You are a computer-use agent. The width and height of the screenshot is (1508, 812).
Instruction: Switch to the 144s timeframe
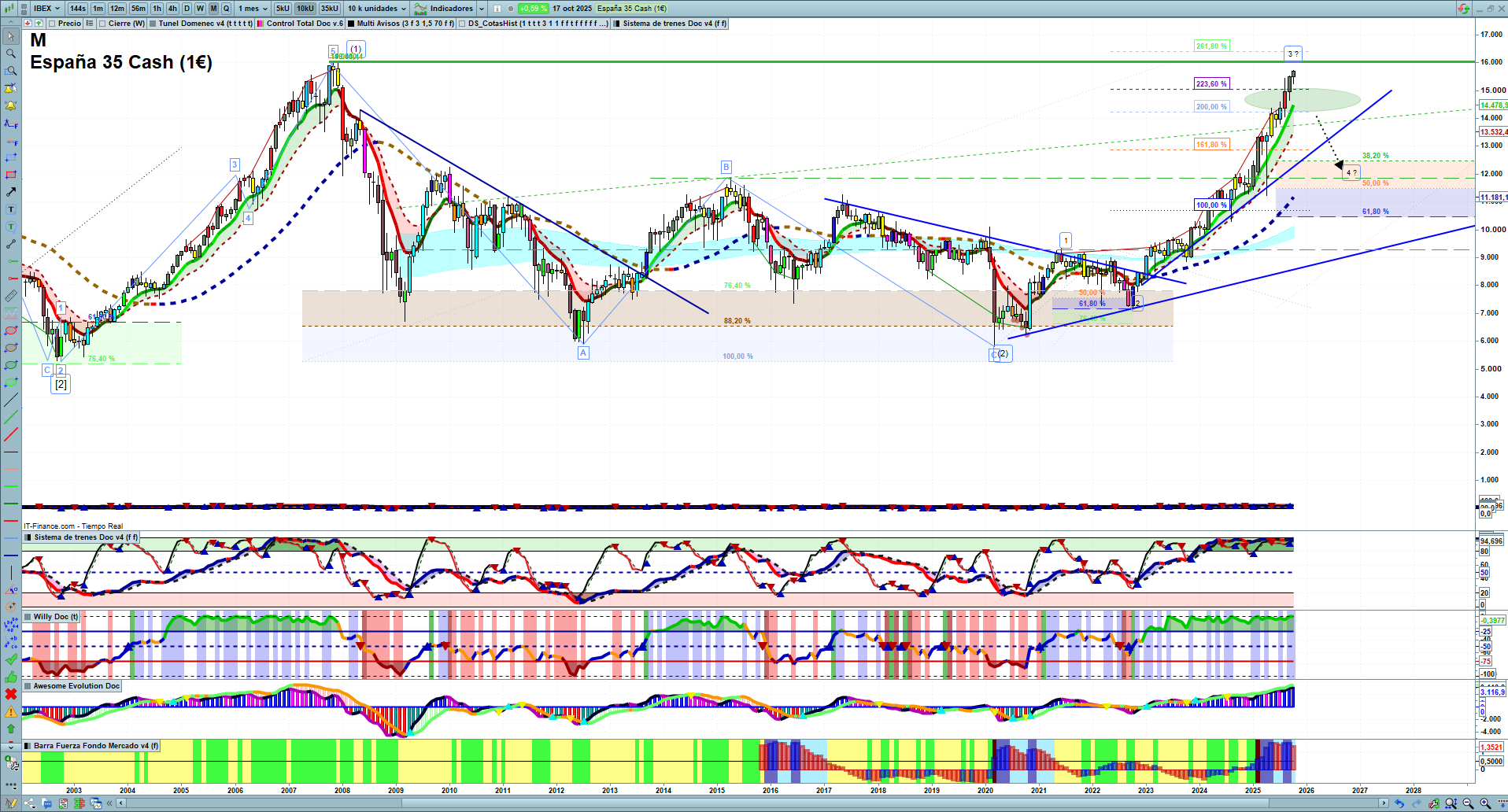coord(77,9)
